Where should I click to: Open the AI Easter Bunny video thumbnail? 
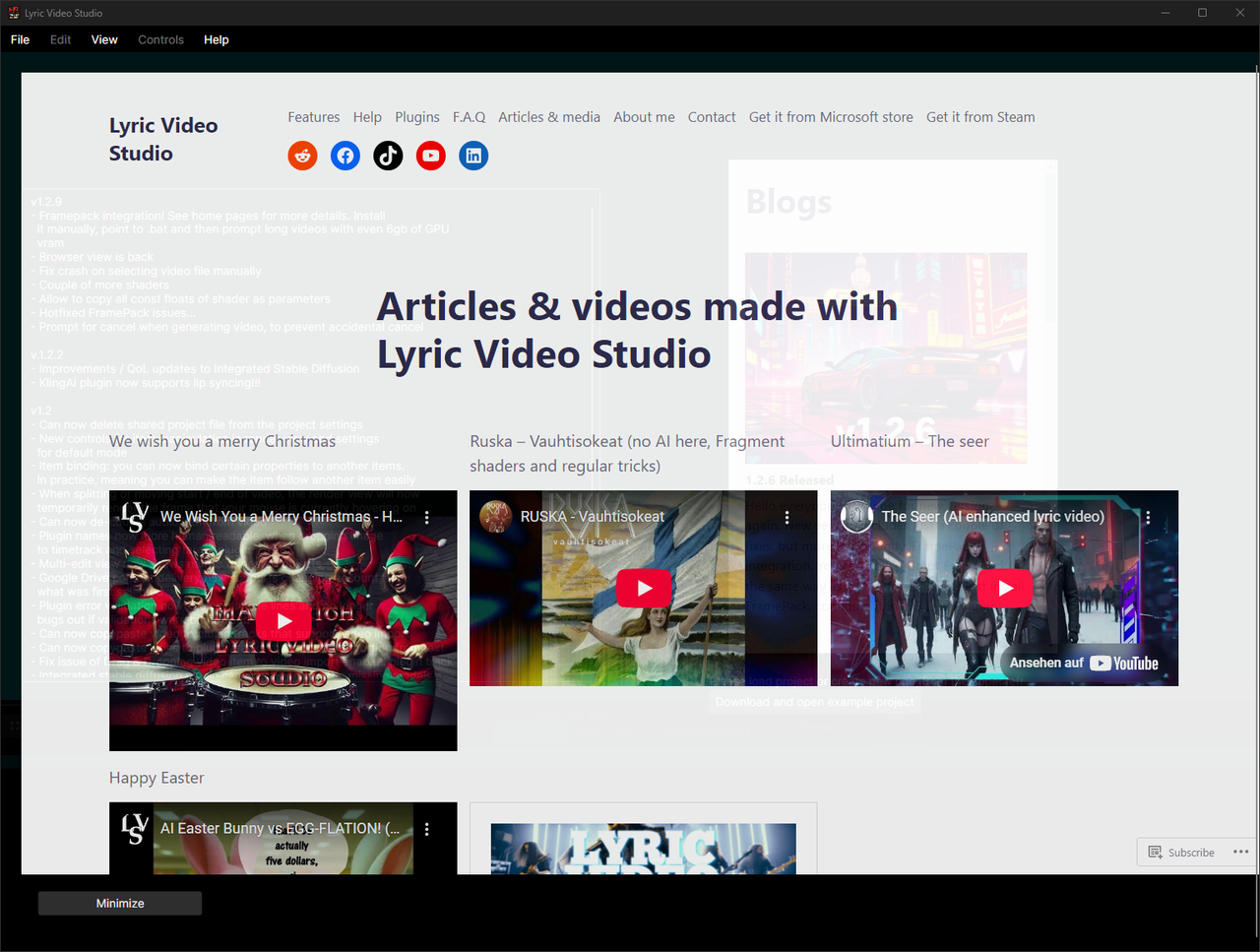[283, 839]
